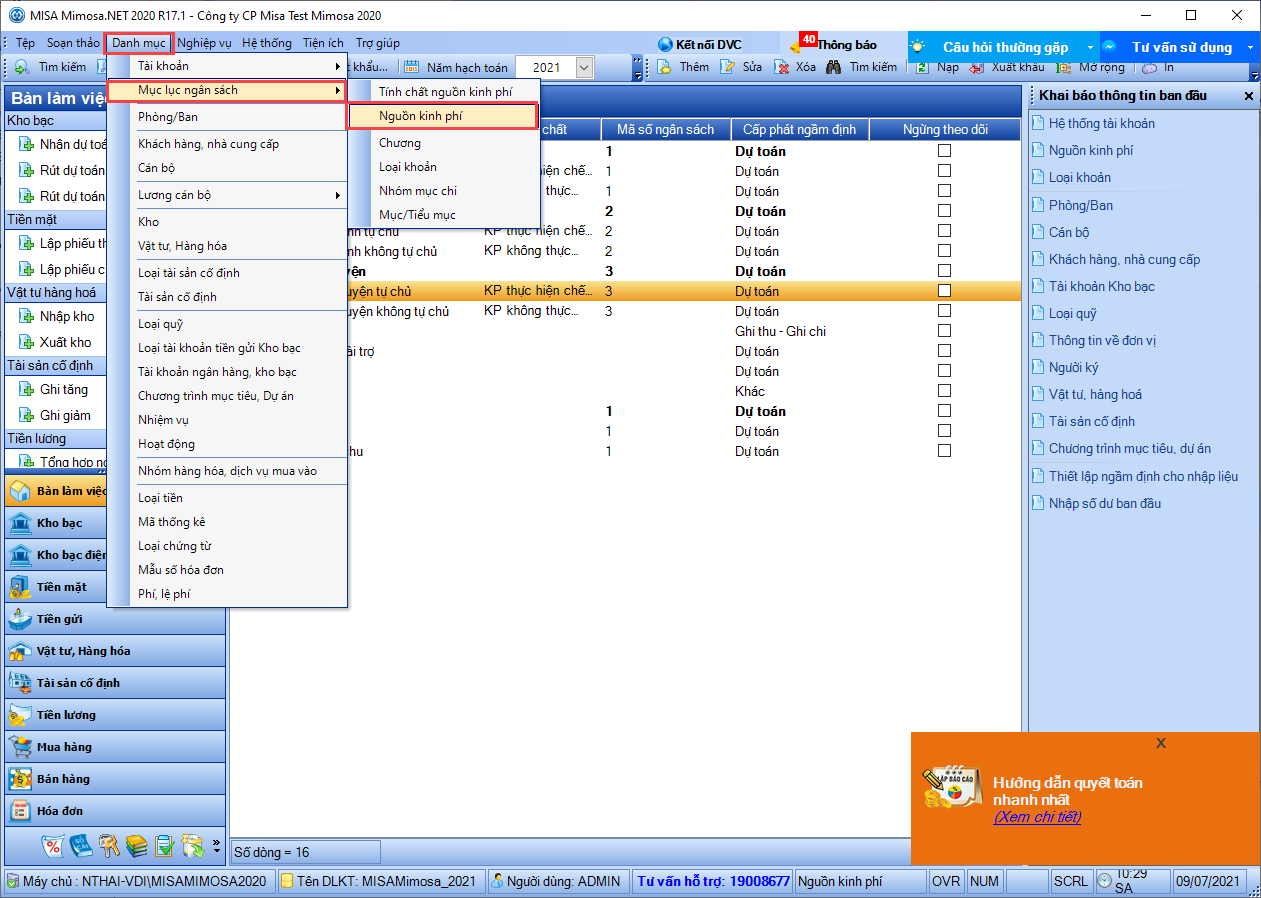Open the Tiền mặt module
Viewport: 1261px width, 898px height.
(x=115, y=587)
